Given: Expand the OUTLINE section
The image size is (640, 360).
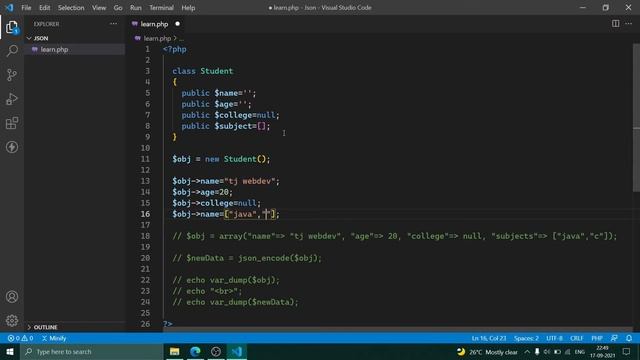Looking at the screenshot, I should (42, 327).
